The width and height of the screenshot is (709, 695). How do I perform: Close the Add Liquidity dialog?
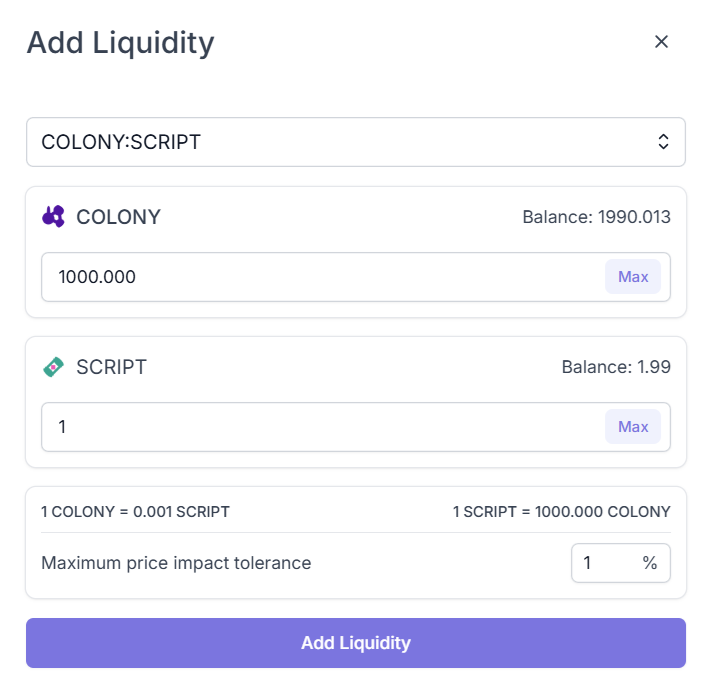(x=661, y=42)
